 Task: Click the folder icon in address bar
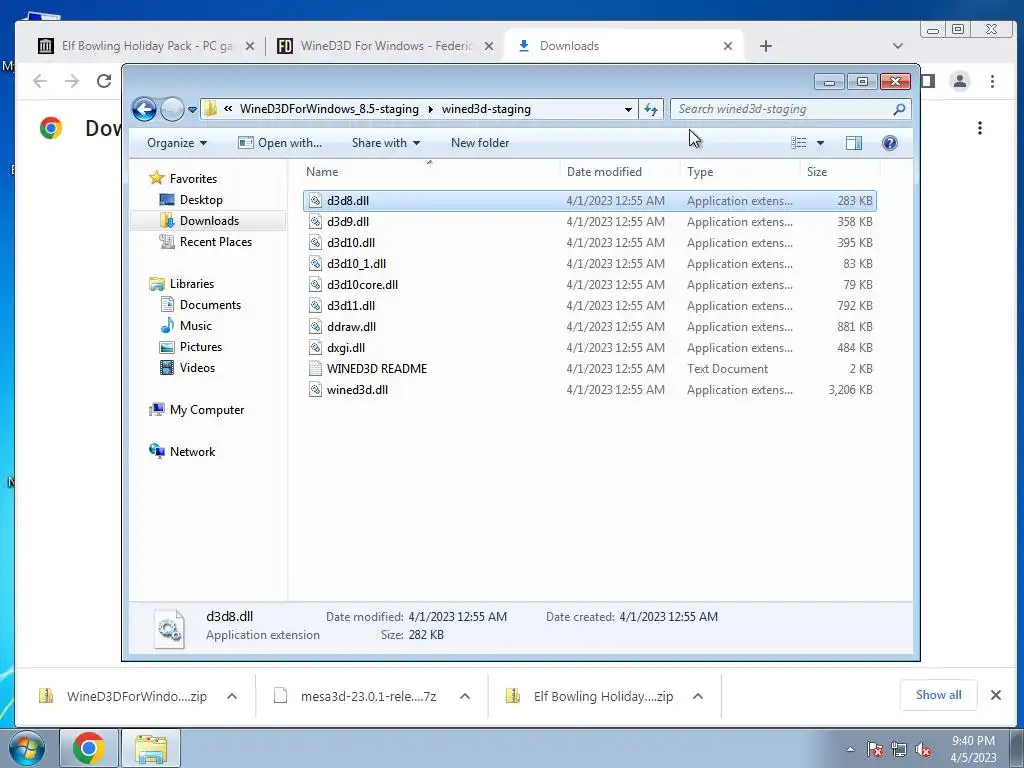(211, 109)
